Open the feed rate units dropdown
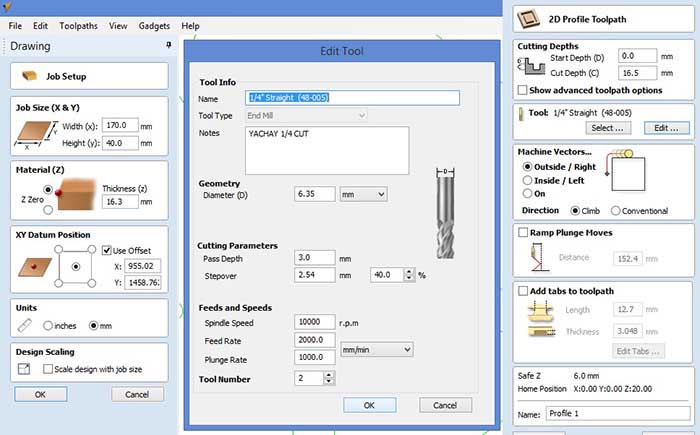This screenshot has height=435, width=700. pyautogui.click(x=377, y=350)
